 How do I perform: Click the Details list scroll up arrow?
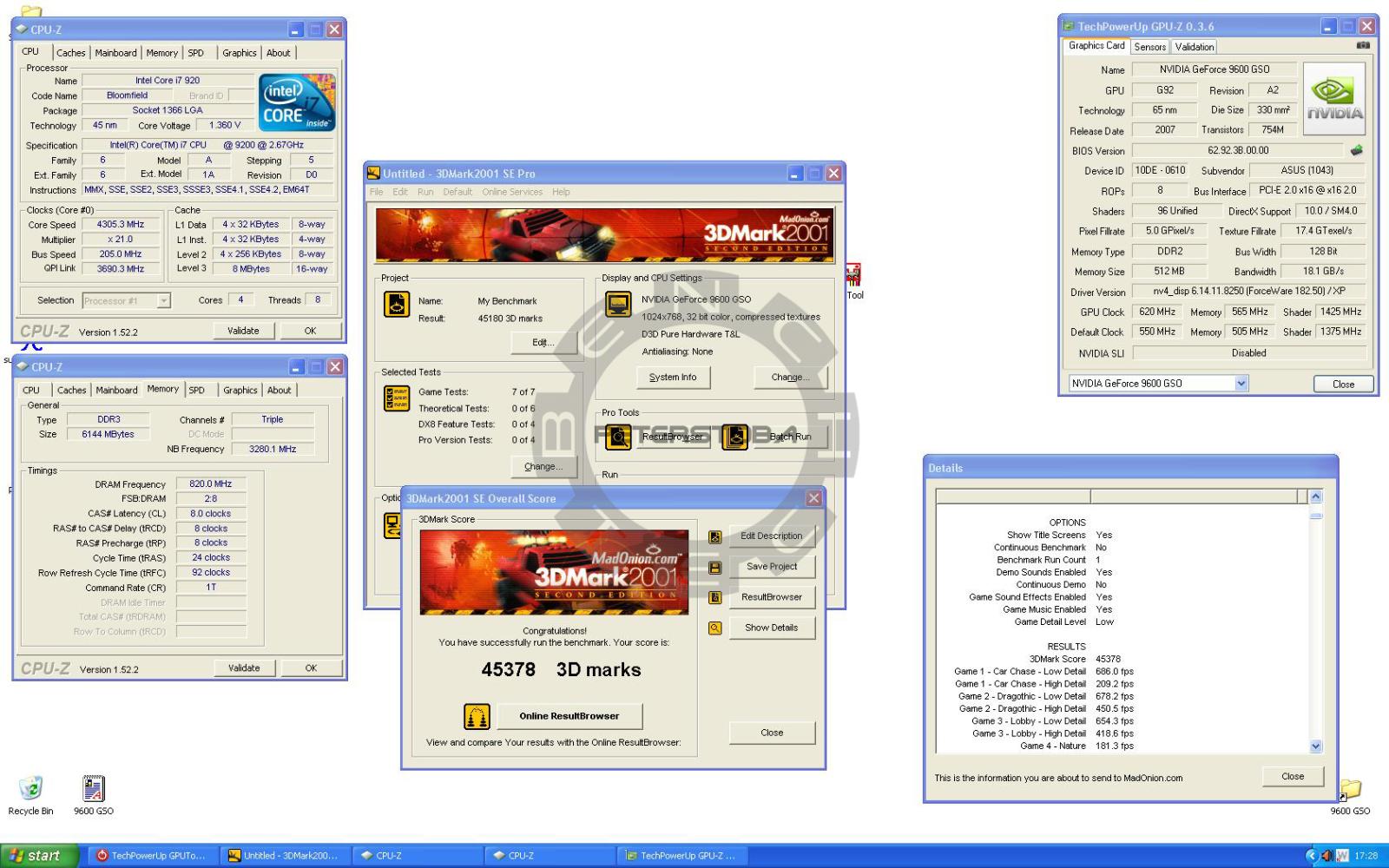coord(1315,496)
